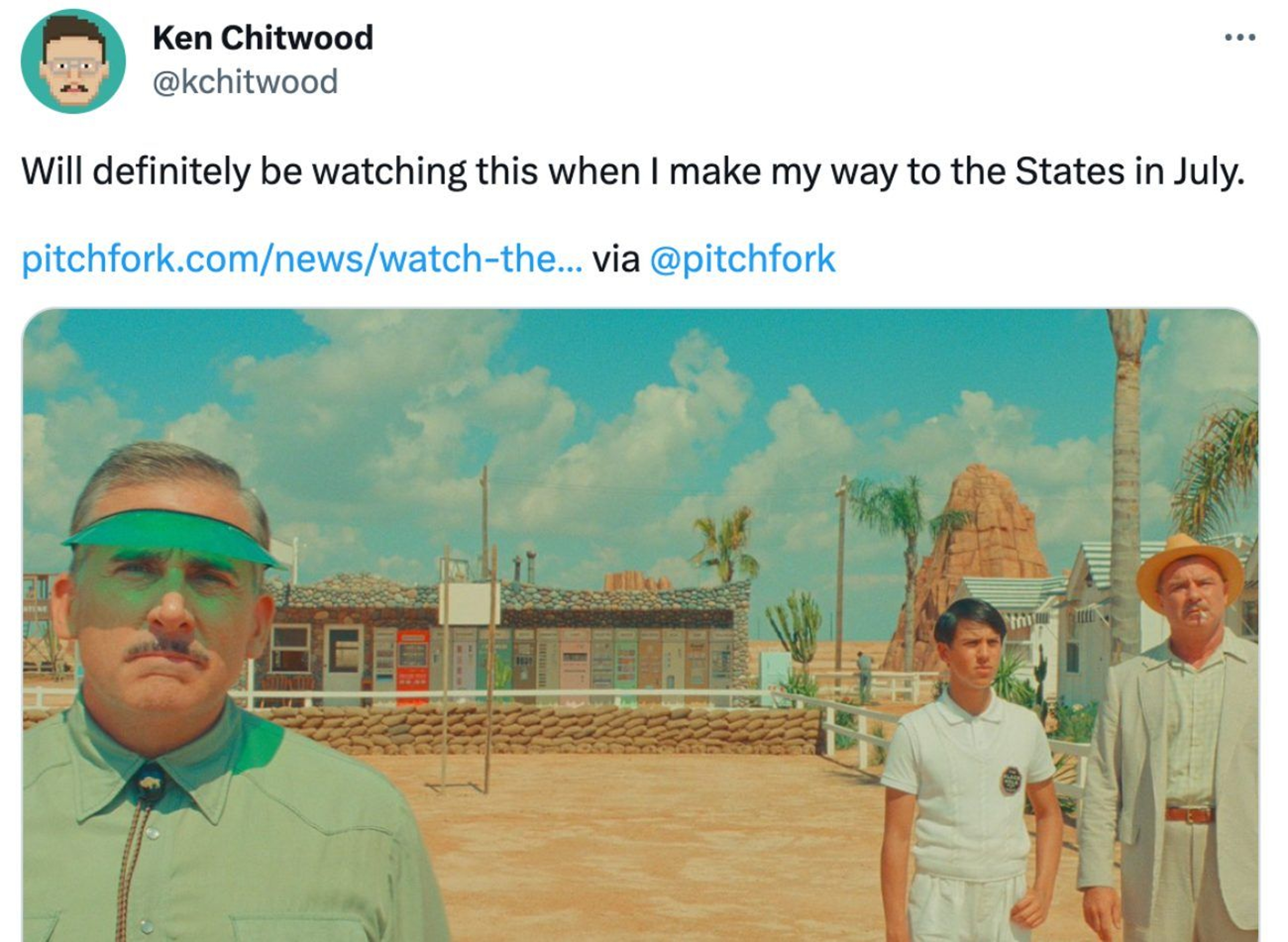Click the round badge on the white shirt
The image size is (1288, 942).
tap(1010, 781)
